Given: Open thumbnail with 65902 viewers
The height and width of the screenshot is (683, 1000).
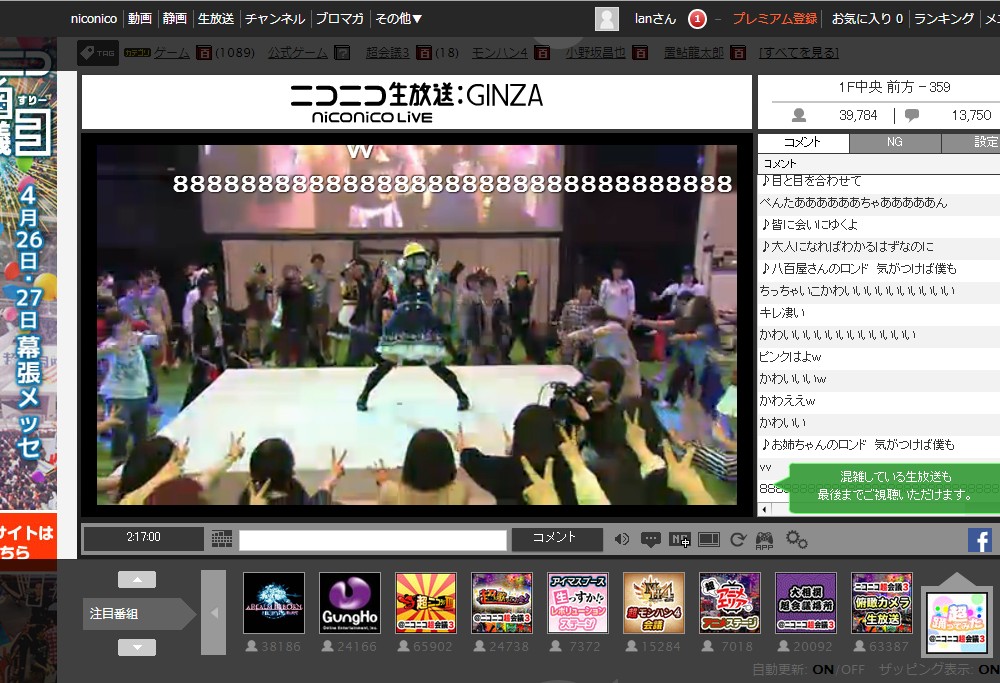Looking at the screenshot, I should 426,603.
